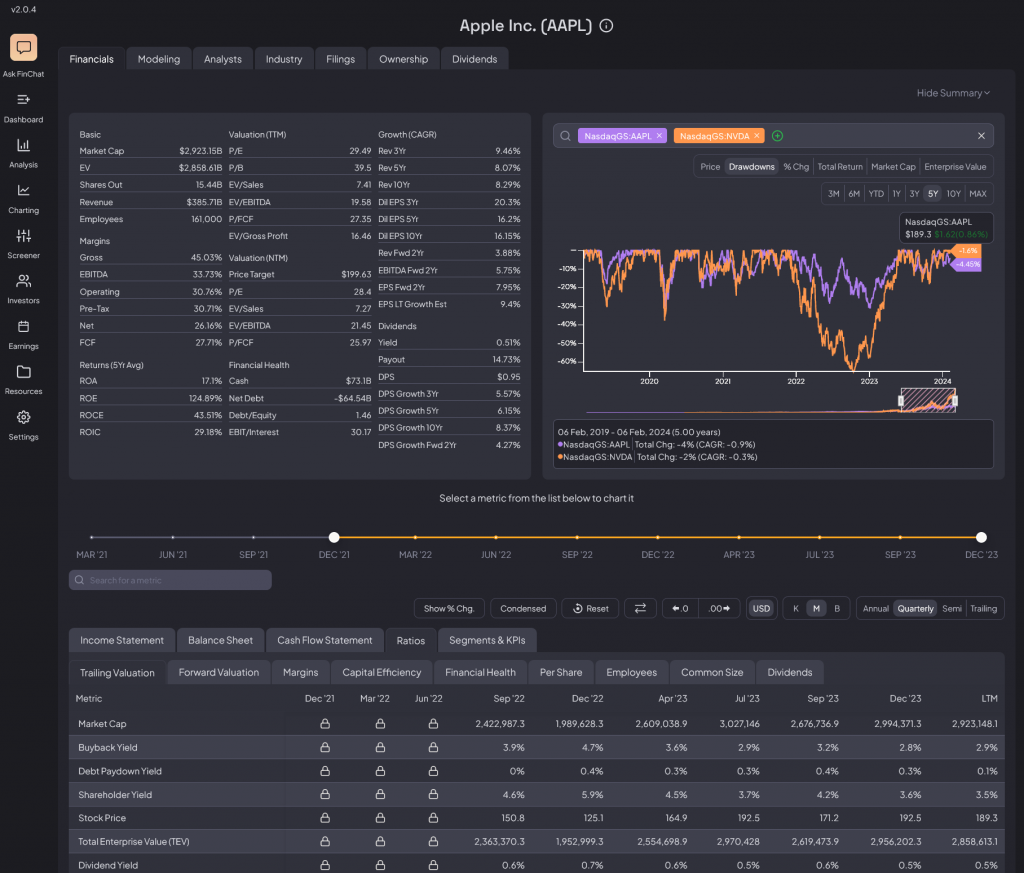Remove the NasdaqGS:NVDA ticker chip

(757, 136)
